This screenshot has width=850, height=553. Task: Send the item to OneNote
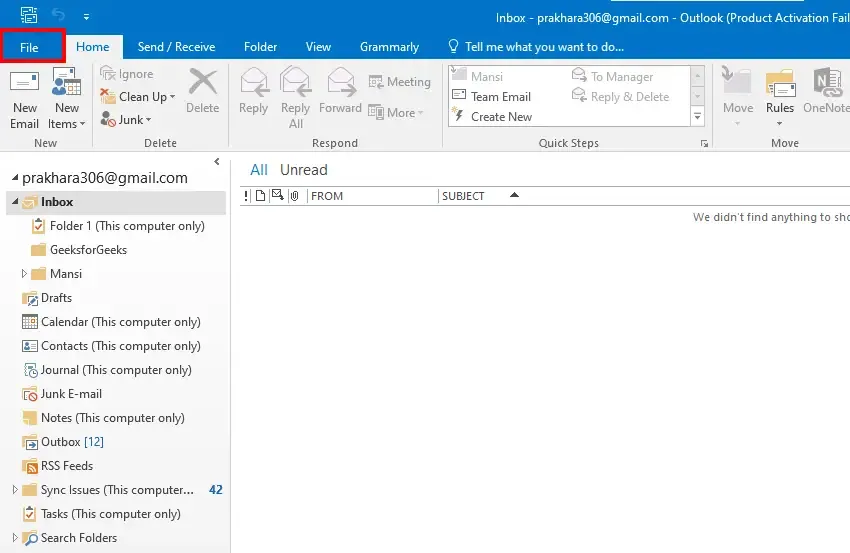click(x=826, y=91)
